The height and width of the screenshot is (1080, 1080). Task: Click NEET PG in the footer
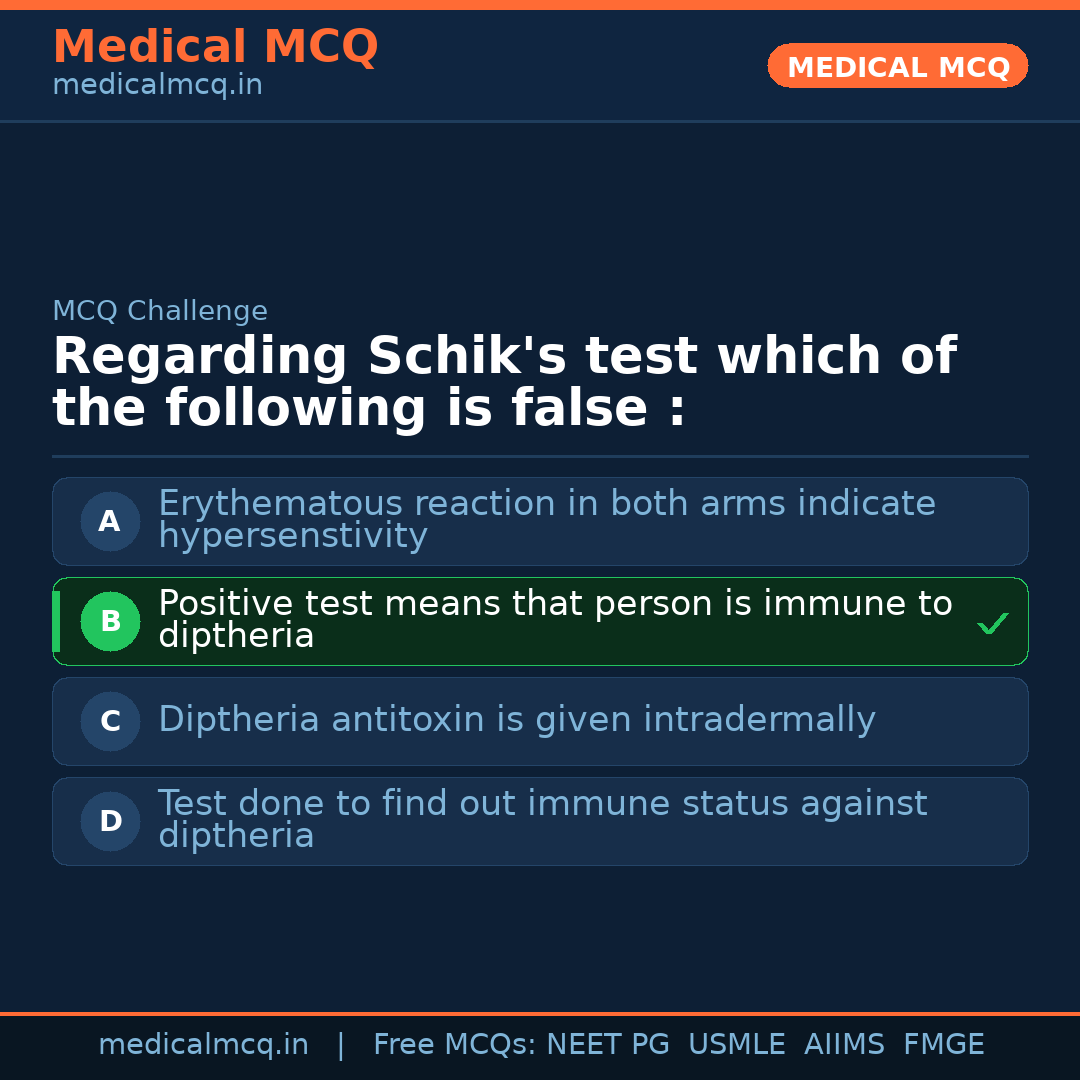pos(608,1045)
